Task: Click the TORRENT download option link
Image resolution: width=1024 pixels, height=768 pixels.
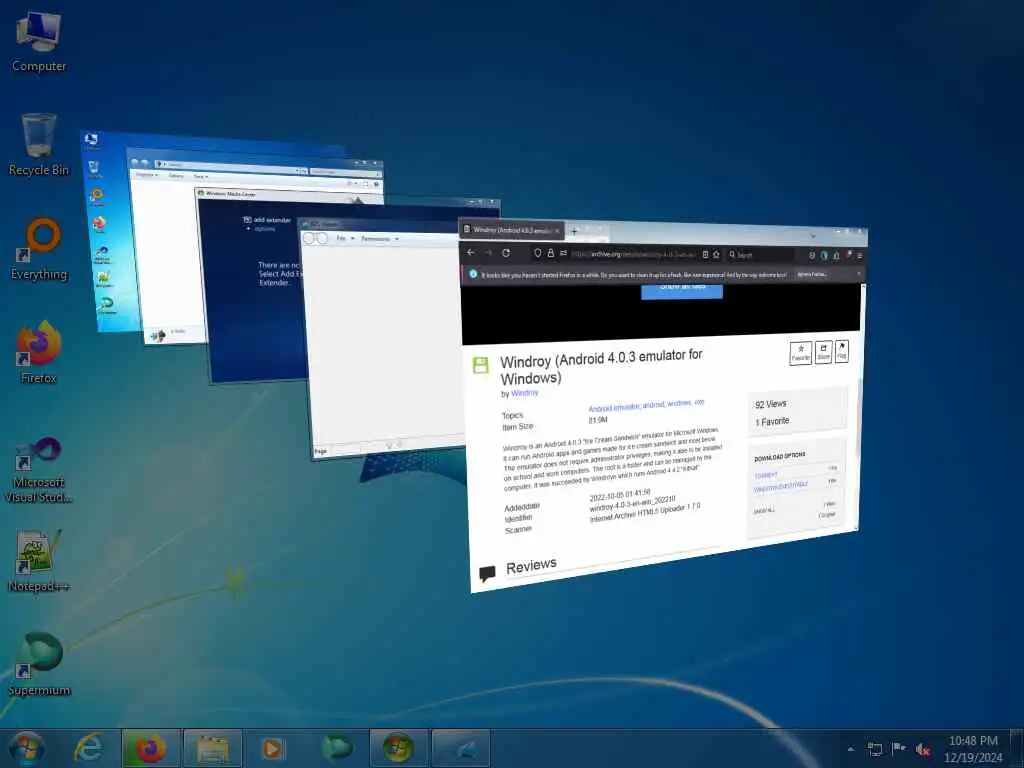Action: pyautogui.click(x=765, y=475)
